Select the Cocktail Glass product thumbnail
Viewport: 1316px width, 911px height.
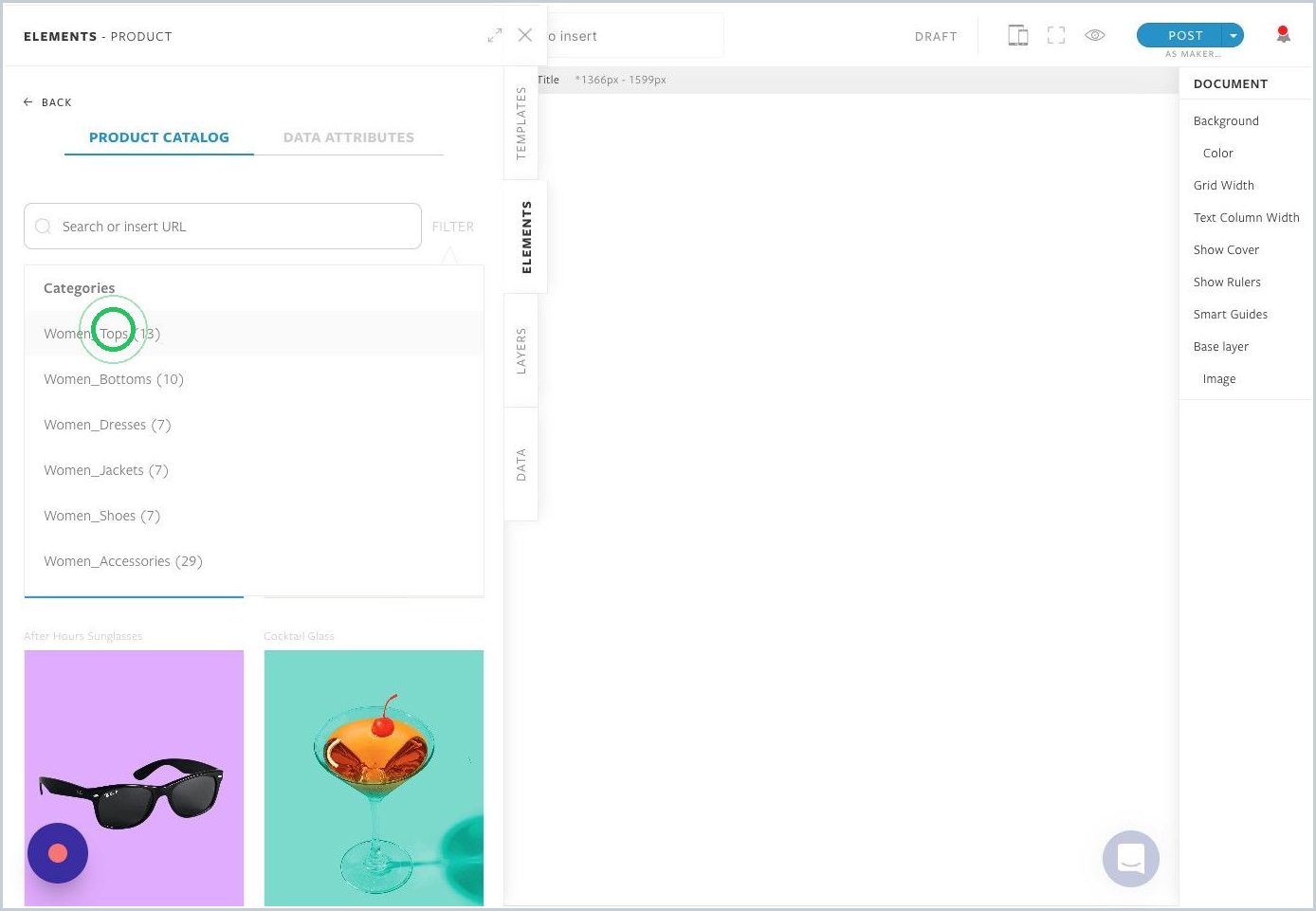point(374,778)
